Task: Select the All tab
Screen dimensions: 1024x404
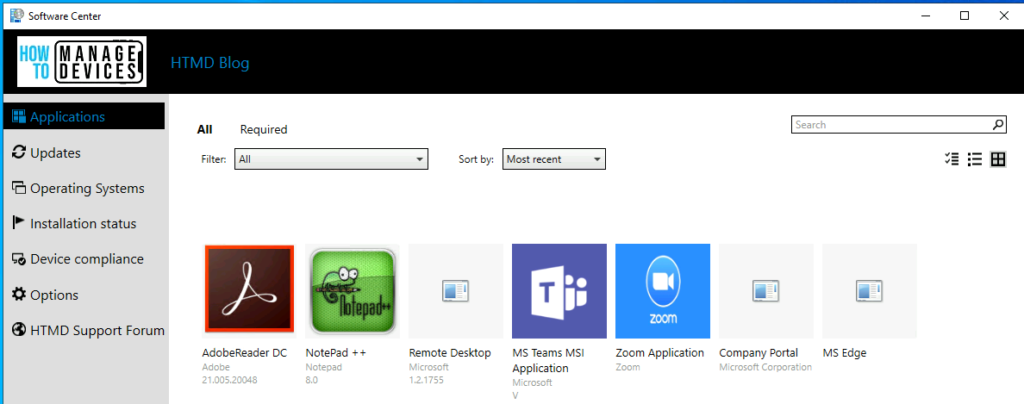Action: (205, 129)
